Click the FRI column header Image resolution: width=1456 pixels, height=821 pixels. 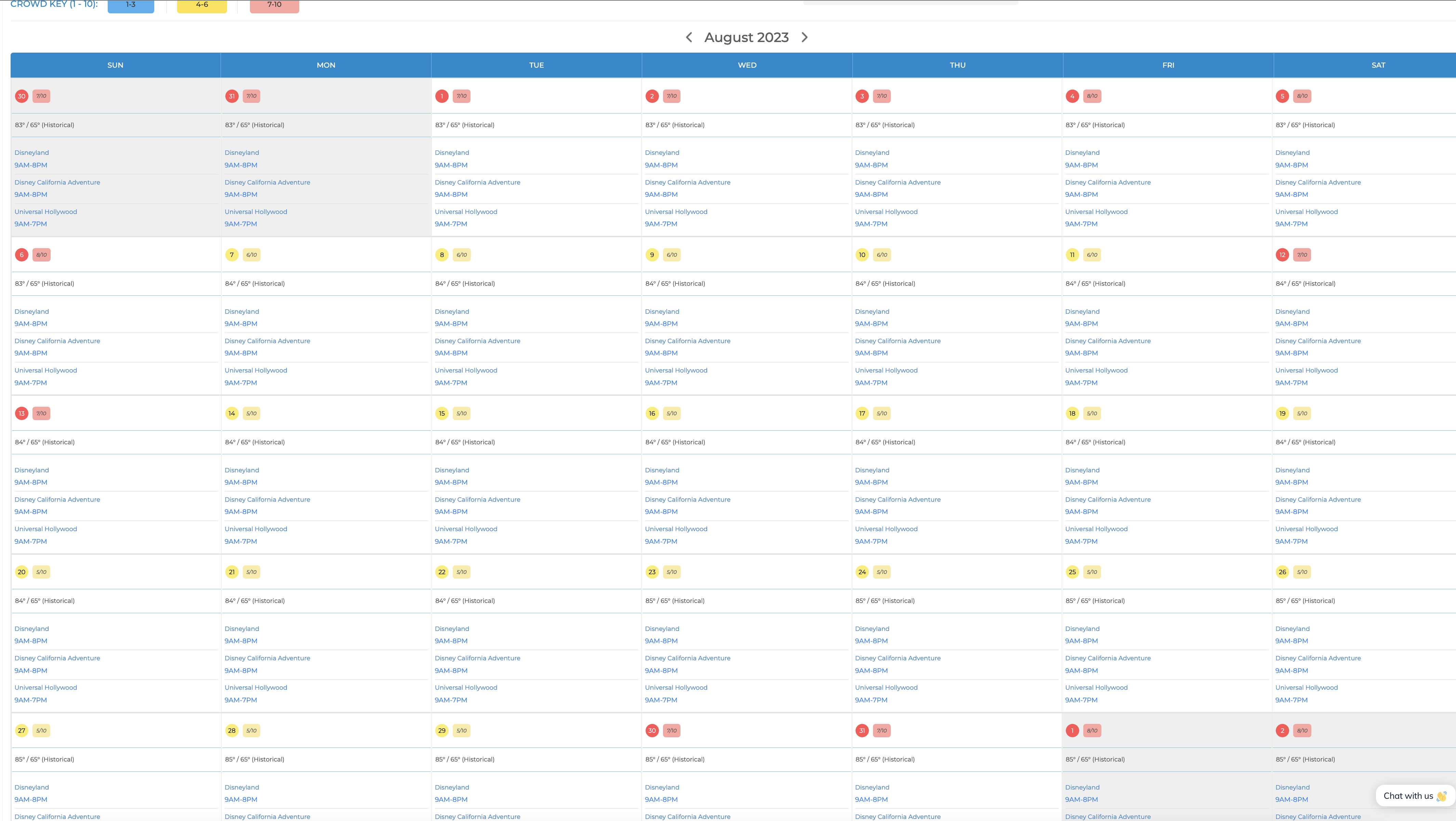[1168, 65]
